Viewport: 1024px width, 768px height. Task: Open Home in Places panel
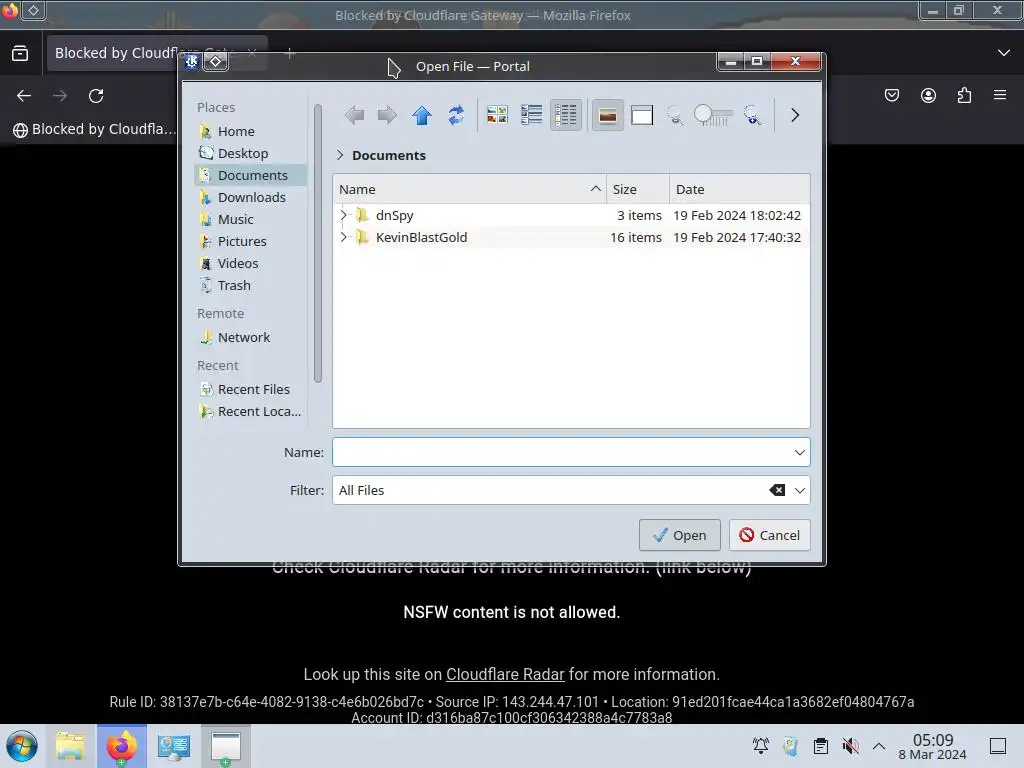[x=250, y=131]
